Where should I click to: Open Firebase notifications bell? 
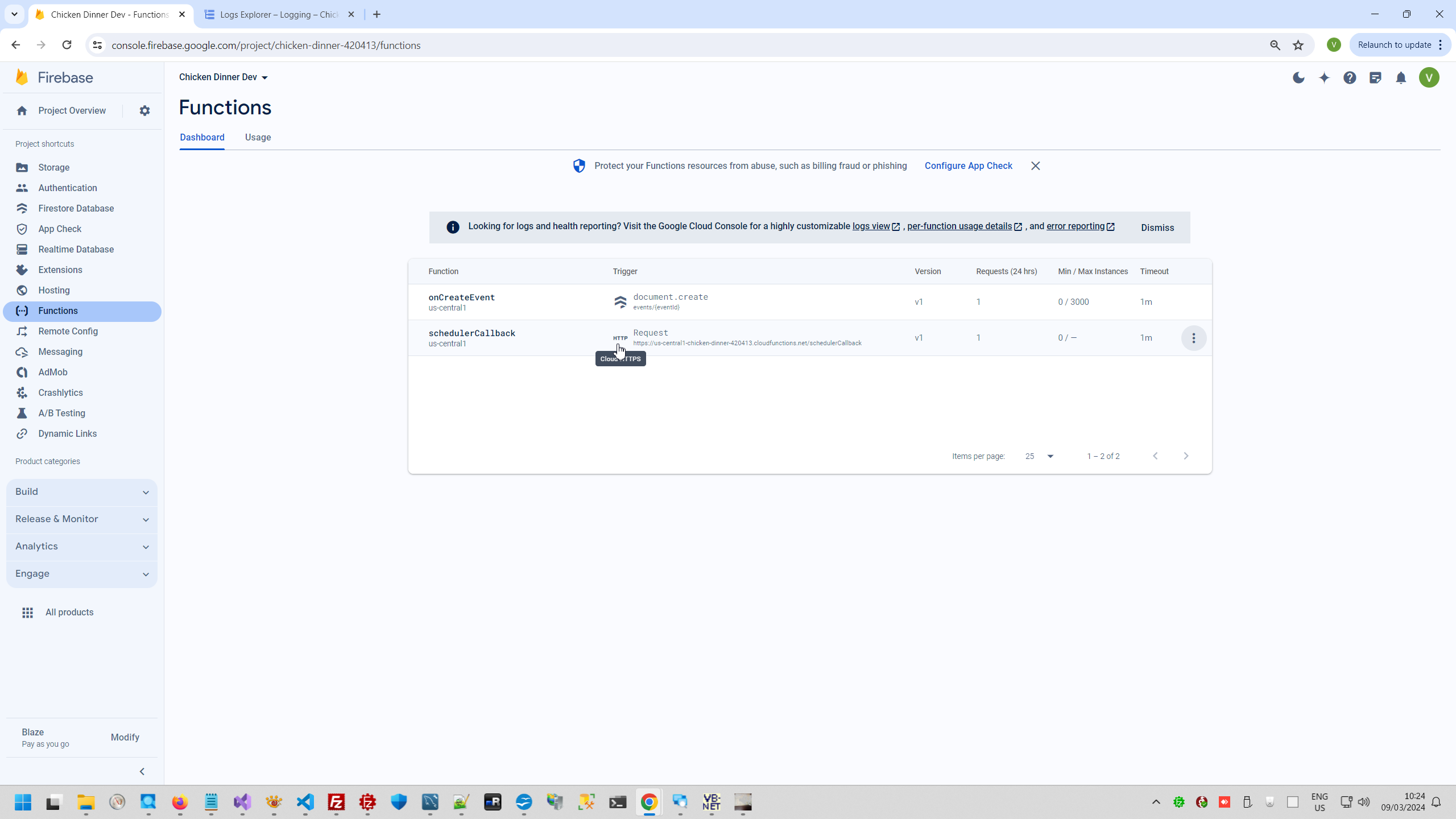[1401, 78]
